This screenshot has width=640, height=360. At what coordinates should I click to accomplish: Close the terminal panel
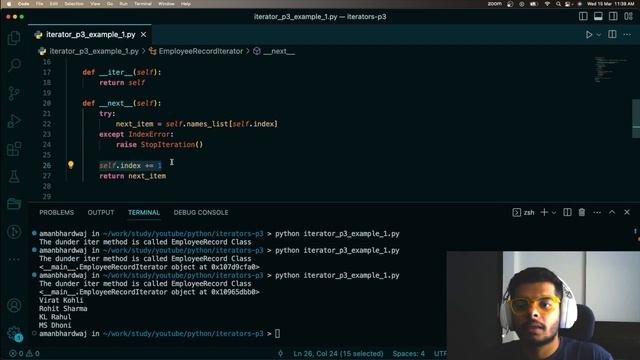click(x=627, y=212)
